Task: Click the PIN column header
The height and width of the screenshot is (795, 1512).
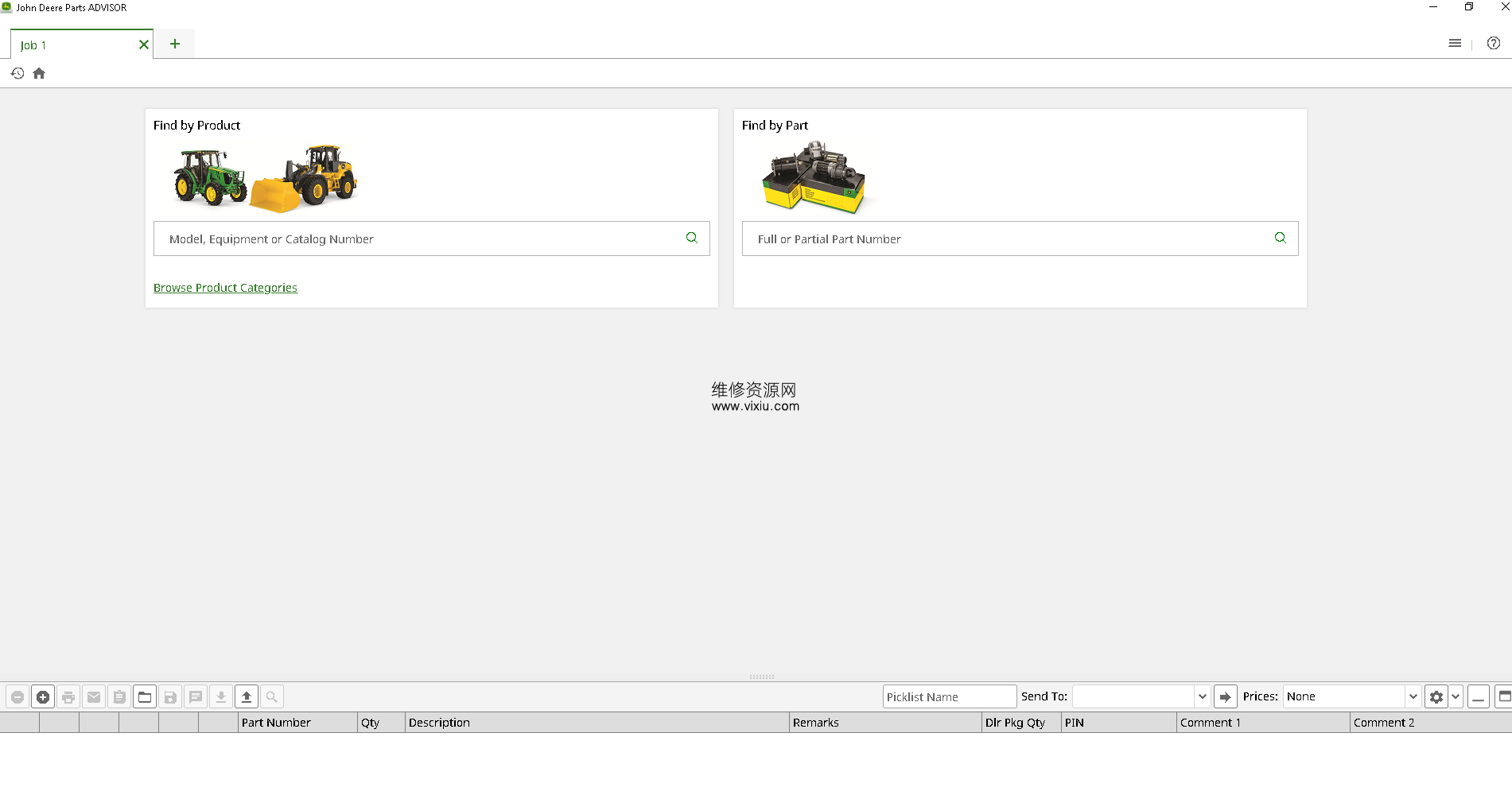Action: click(x=1119, y=723)
